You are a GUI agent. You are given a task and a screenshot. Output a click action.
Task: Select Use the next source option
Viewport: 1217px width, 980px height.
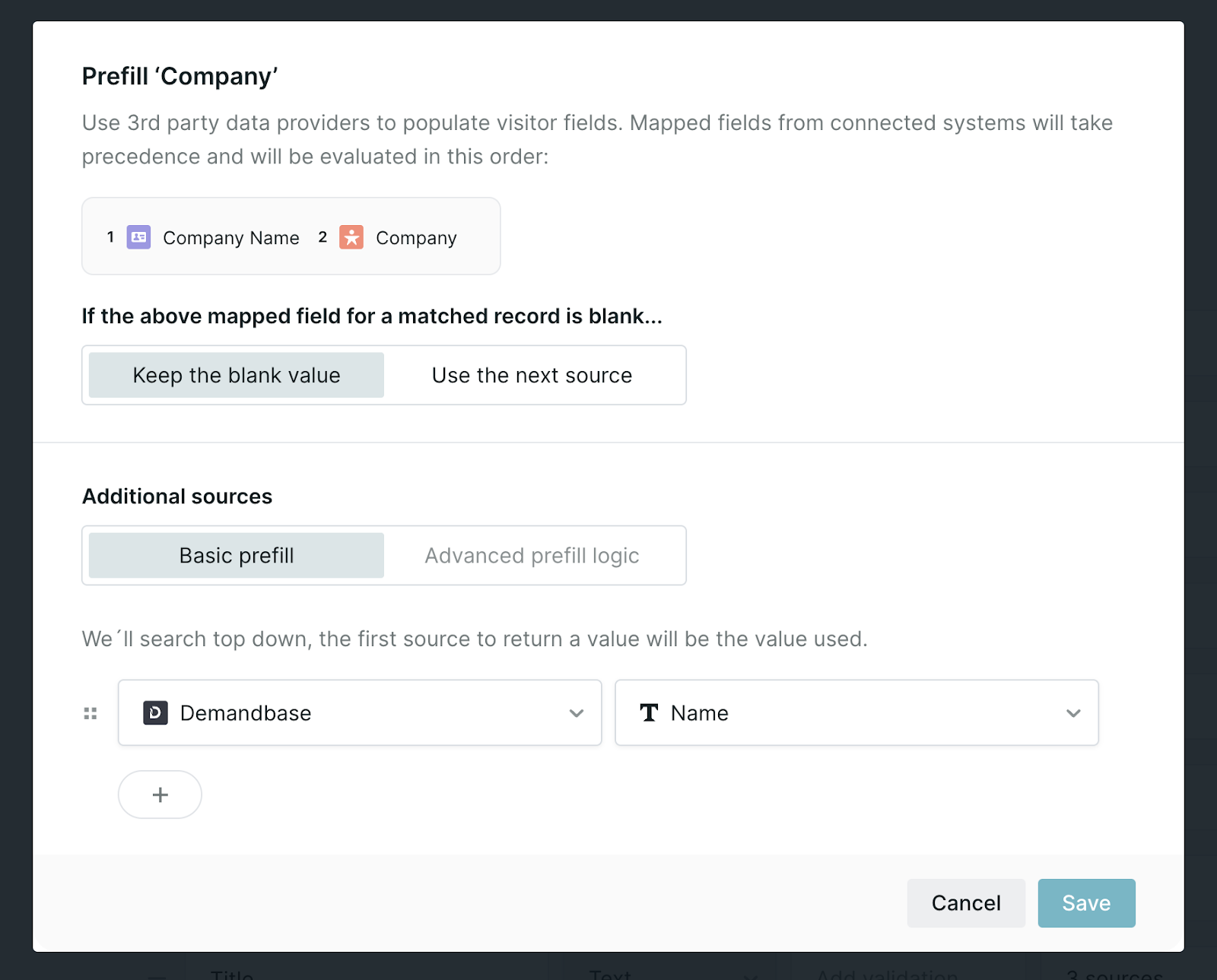(x=532, y=375)
